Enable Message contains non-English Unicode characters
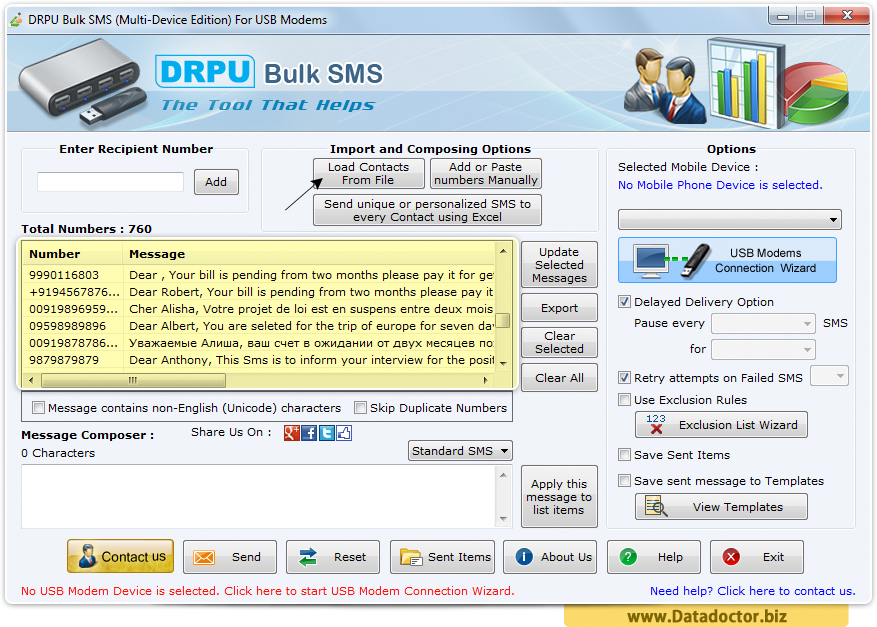 pyautogui.click(x=39, y=408)
